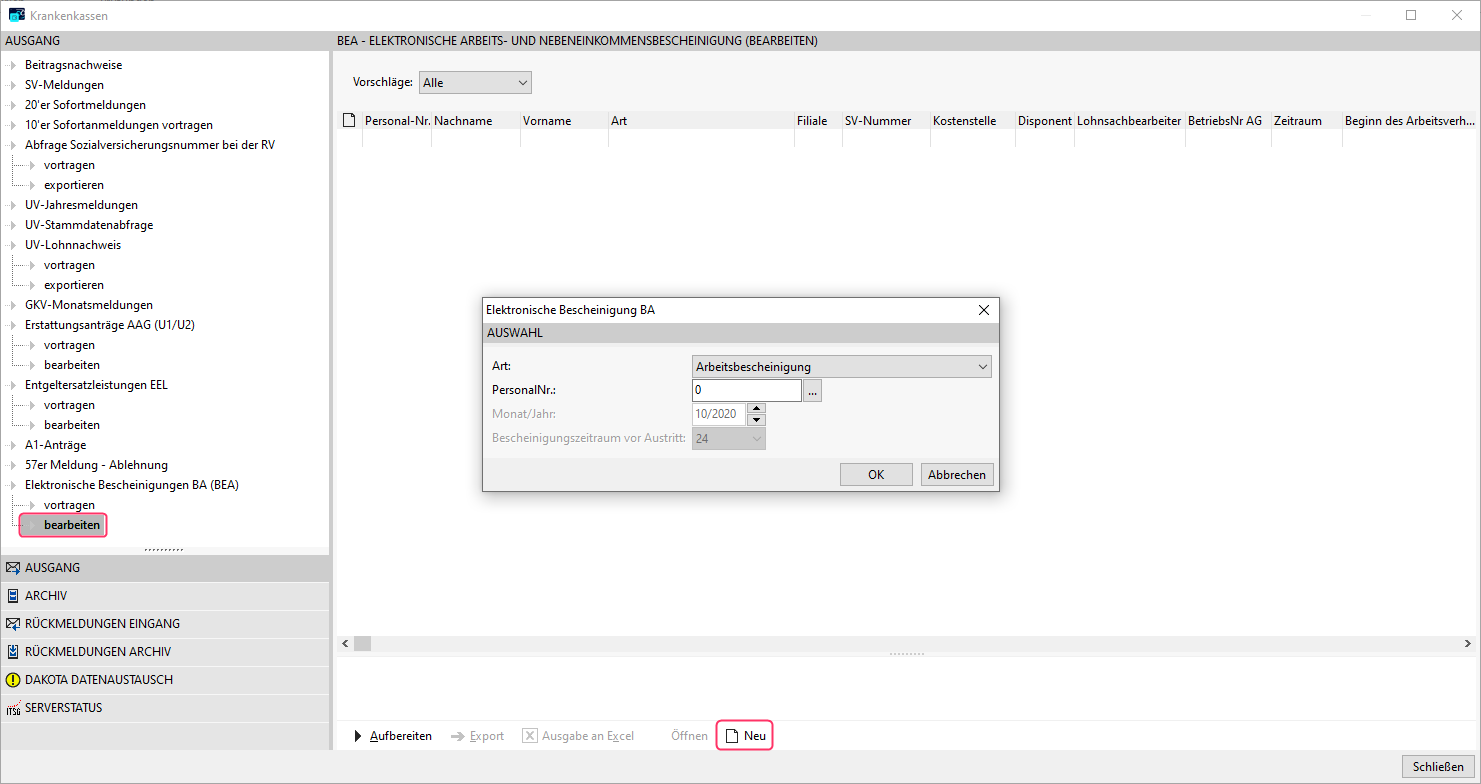Screen dimensions: 1481x784
Task: Click the Ausgabe an Excel icon
Action: (530, 736)
